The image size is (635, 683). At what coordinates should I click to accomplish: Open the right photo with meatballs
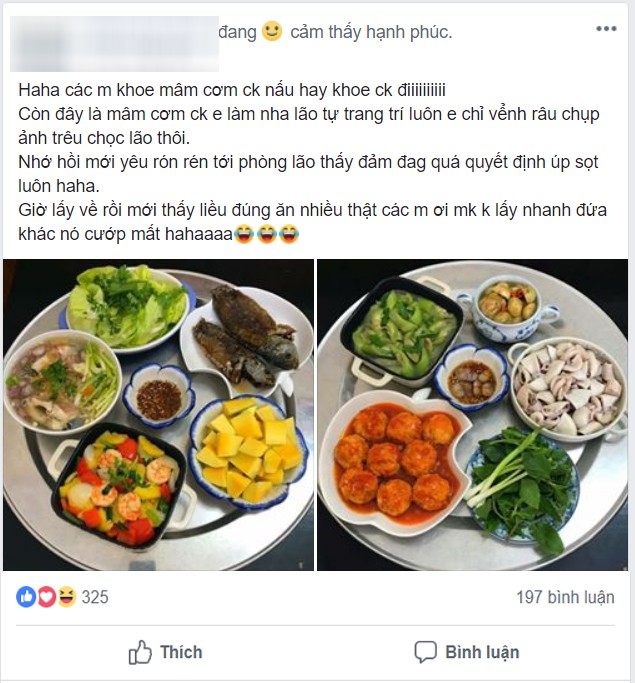[x=472, y=415]
